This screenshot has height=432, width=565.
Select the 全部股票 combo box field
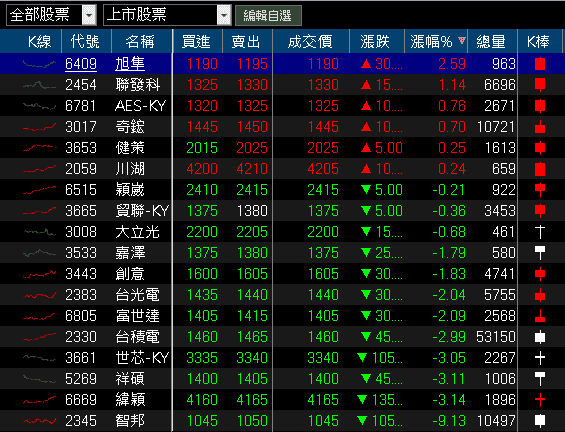[51, 15]
